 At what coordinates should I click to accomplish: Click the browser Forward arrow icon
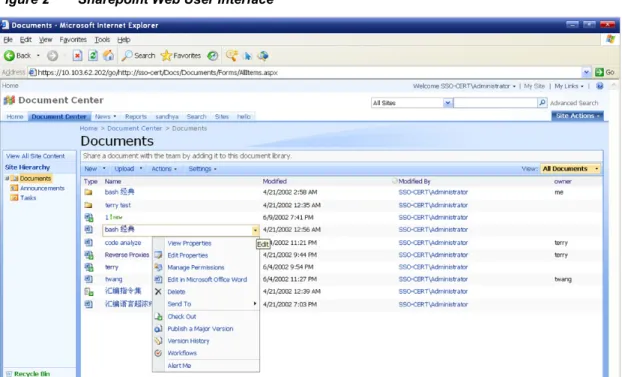[x=52, y=56]
